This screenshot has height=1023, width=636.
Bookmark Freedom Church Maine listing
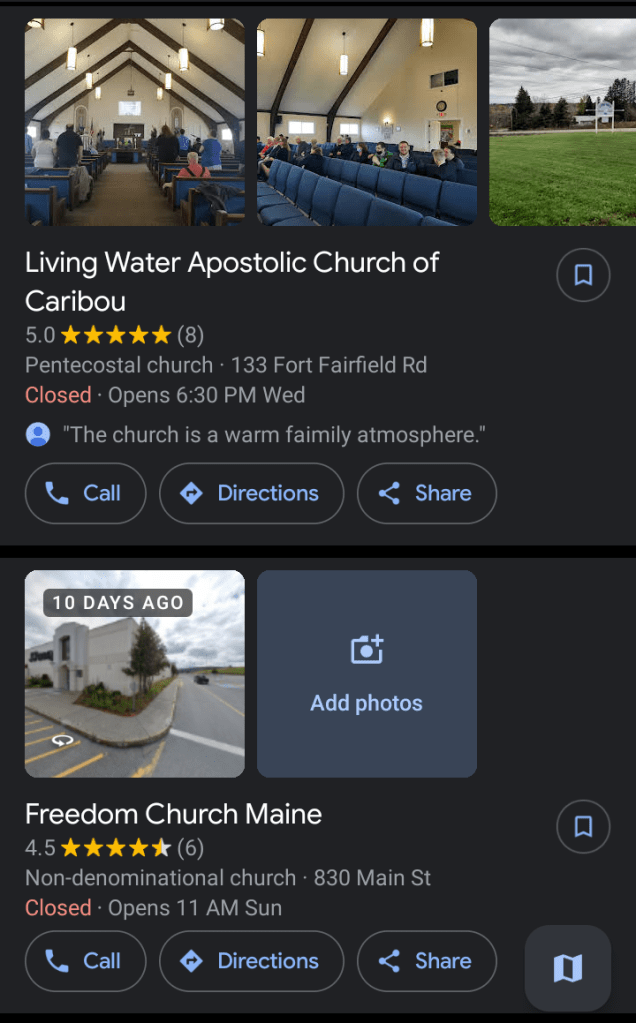pos(583,826)
